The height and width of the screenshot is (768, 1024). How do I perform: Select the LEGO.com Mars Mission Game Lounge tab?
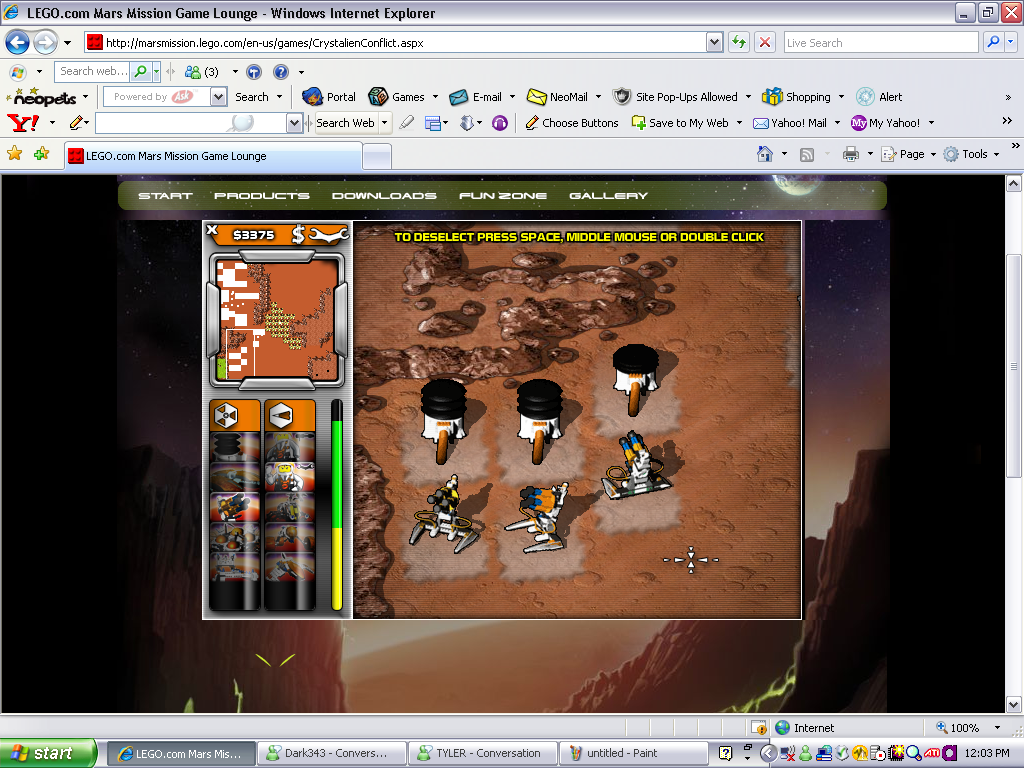coord(214,156)
